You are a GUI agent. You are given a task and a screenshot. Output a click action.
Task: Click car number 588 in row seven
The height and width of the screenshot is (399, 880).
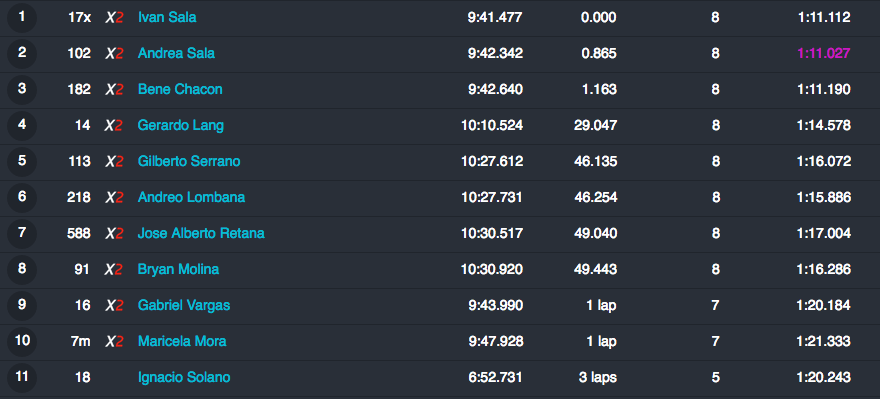79,233
